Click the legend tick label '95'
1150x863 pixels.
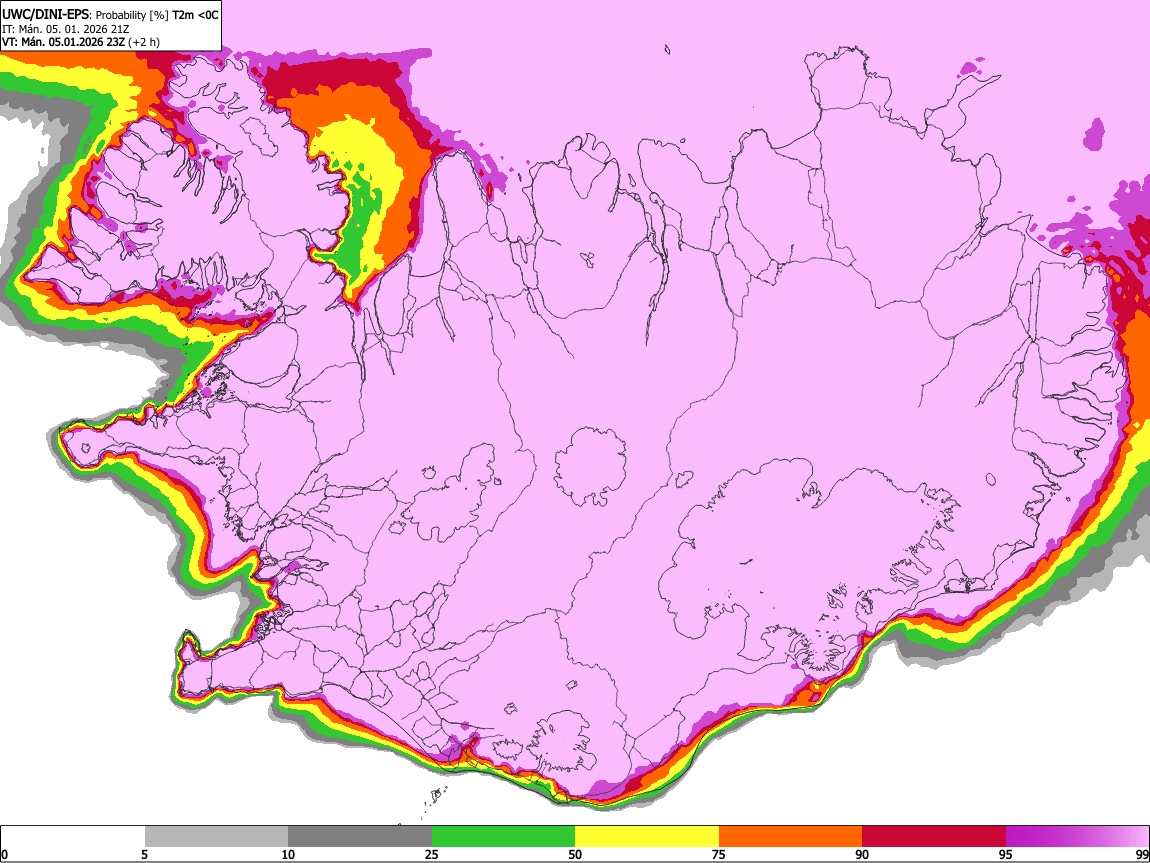coord(1006,855)
